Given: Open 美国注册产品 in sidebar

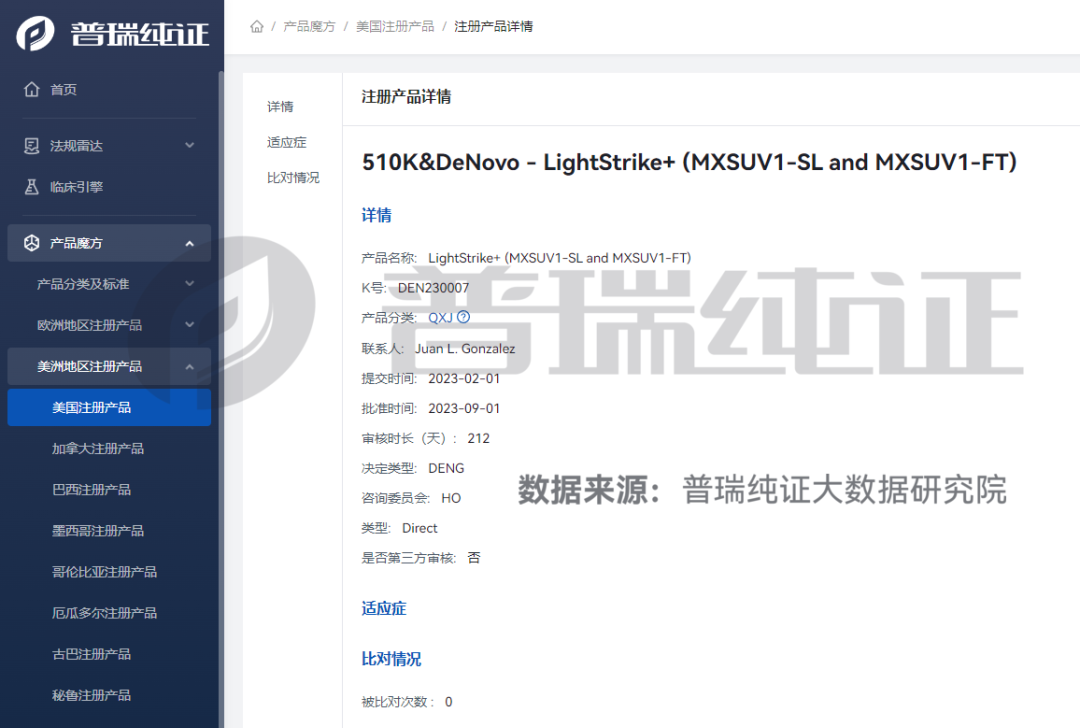Looking at the screenshot, I should coord(110,407).
